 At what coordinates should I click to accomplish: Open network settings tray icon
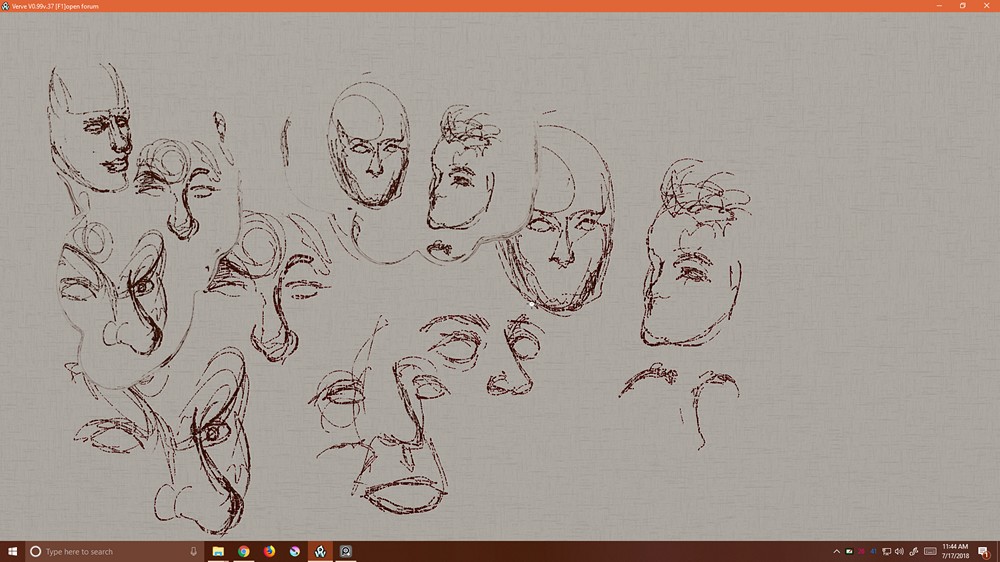point(886,551)
